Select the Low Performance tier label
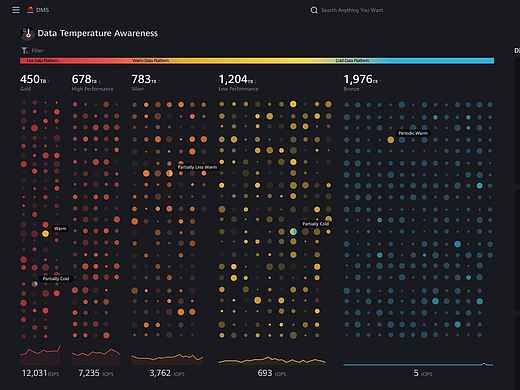The width and height of the screenshot is (520, 390). click(x=238, y=89)
